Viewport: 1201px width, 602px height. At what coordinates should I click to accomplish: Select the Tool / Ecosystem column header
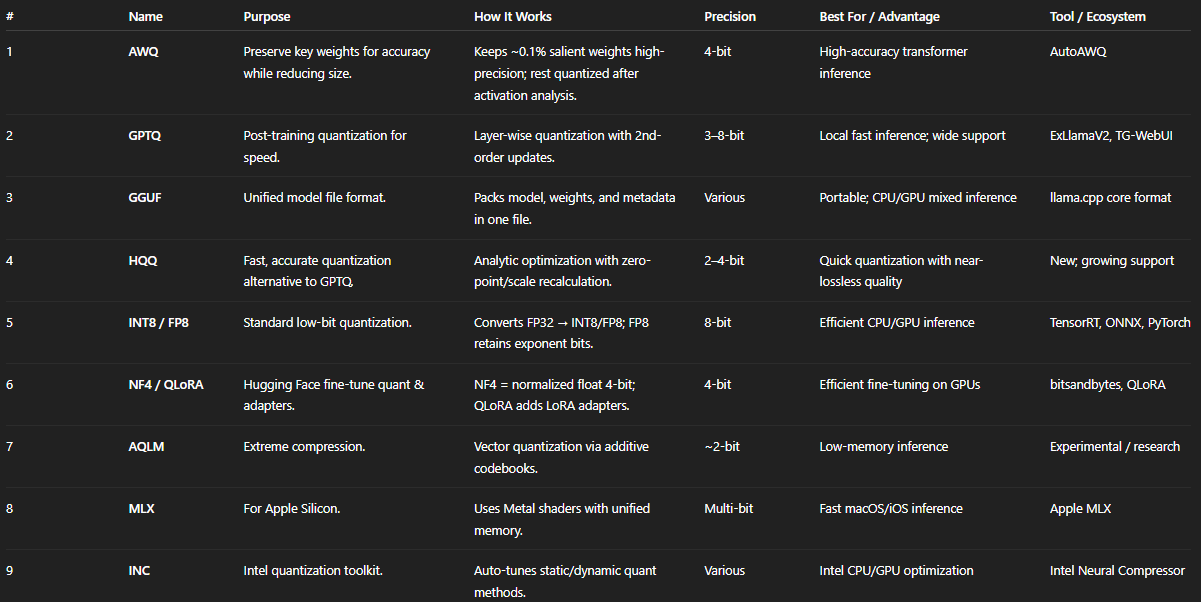1098,17
